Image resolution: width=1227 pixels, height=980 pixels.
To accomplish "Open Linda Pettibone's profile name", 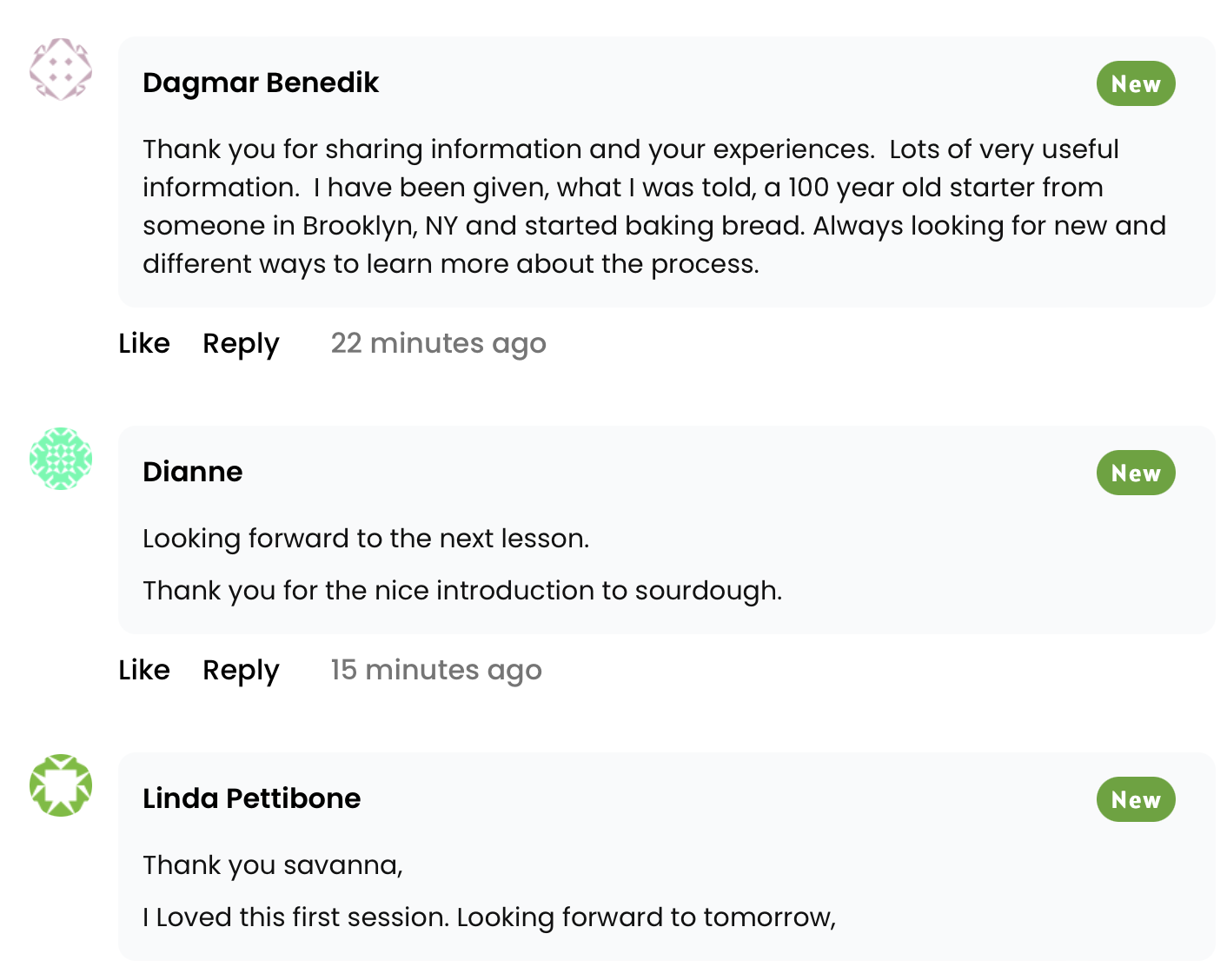I will click(251, 798).
